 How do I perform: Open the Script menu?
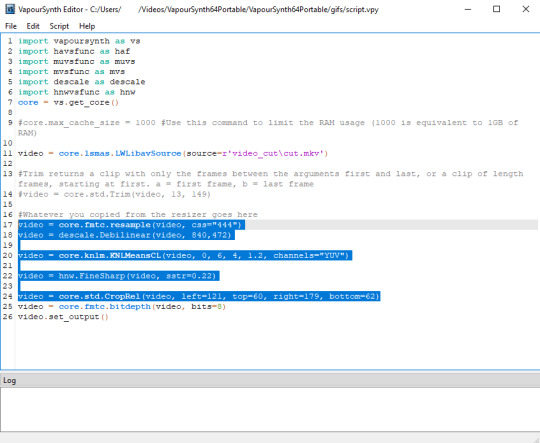pyautogui.click(x=59, y=26)
